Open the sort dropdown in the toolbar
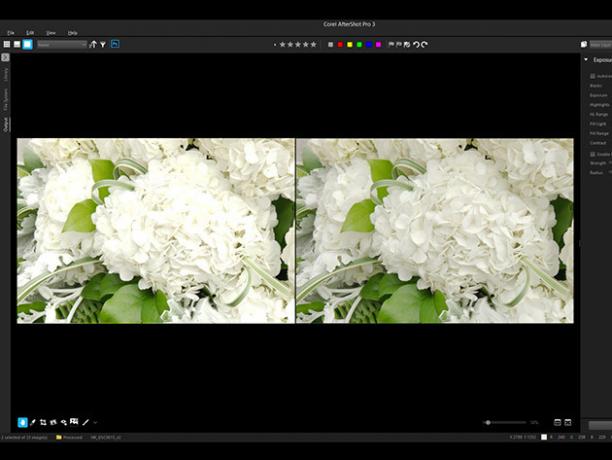The image size is (612, 460). 62,45
